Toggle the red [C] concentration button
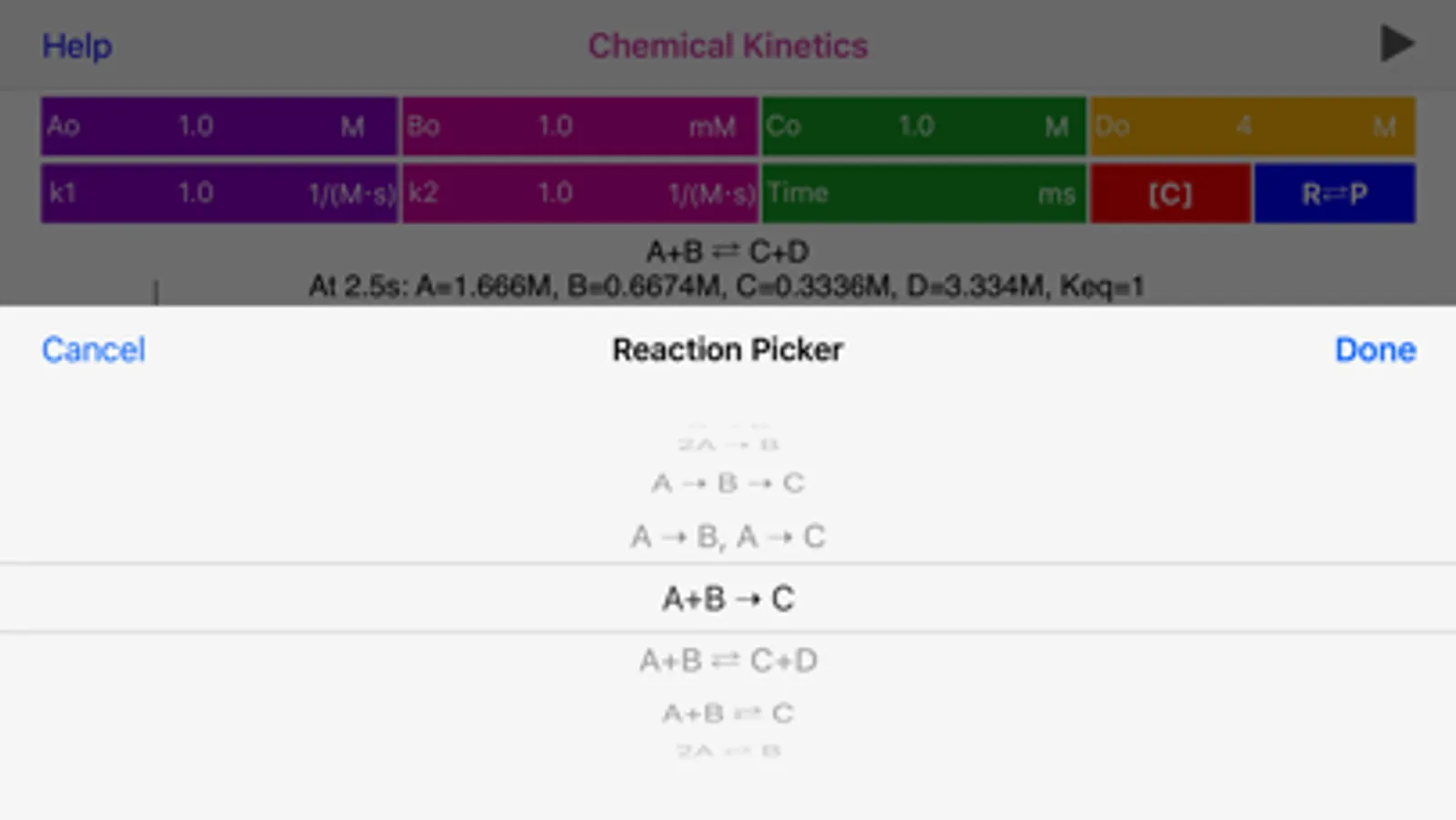The width and height of the screenshot is (1456, 820). tap(1170, 193)
